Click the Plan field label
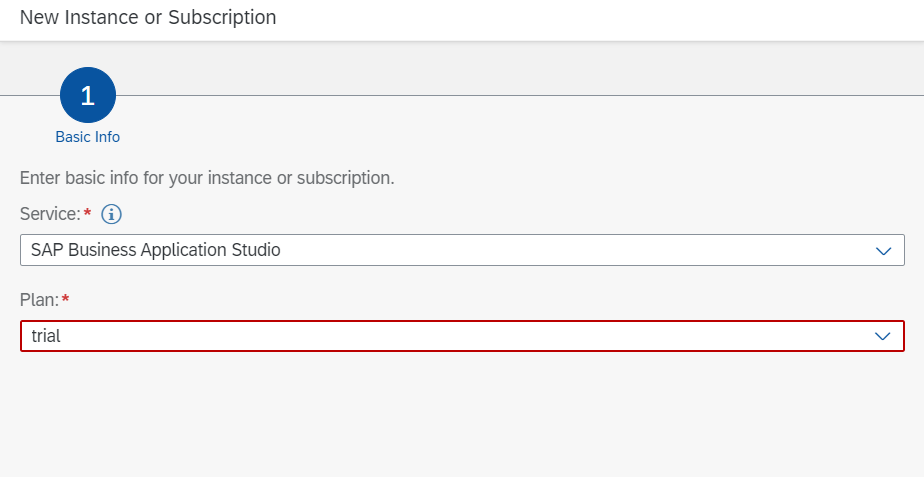The width and height of the screenshot is (924, 477). pyautogui.click(x=38, y=300)
